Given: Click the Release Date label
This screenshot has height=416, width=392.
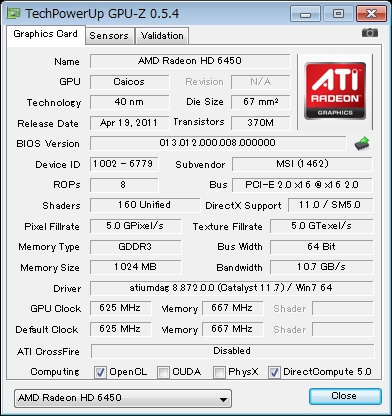Looking at the screenshot, I should pos(48,124).
